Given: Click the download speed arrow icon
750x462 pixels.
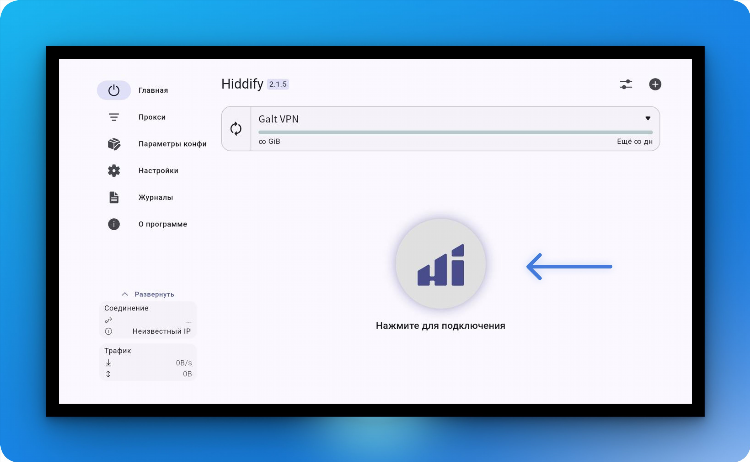Looking at the screenshot, I should [x=108, y=363].
